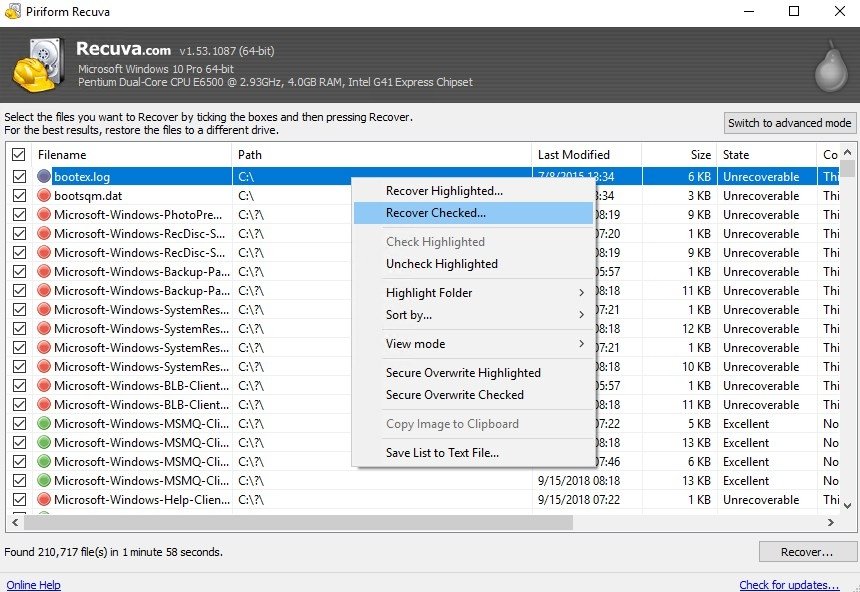Click the Piriform pear logo

[x=831, y=66]
